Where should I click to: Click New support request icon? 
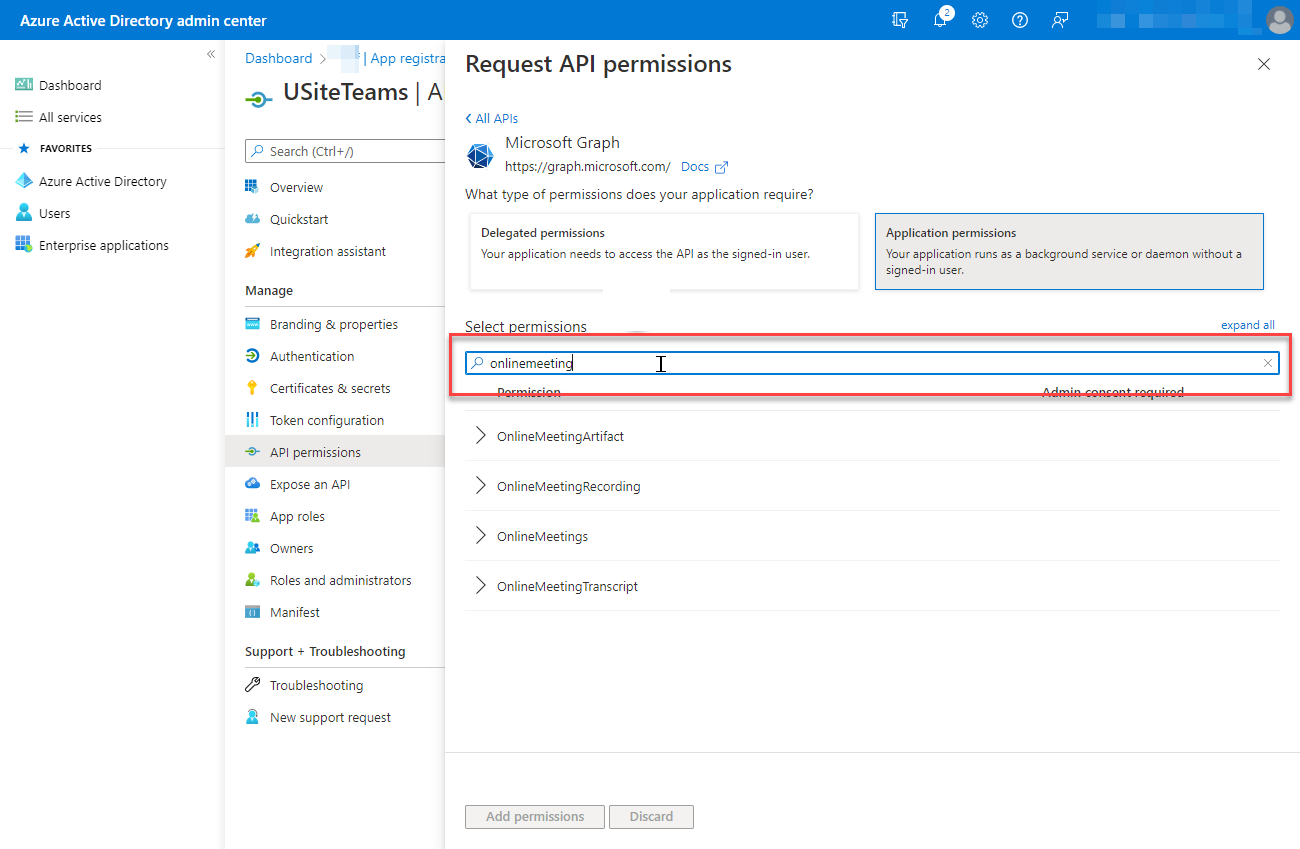click(252, 717)
